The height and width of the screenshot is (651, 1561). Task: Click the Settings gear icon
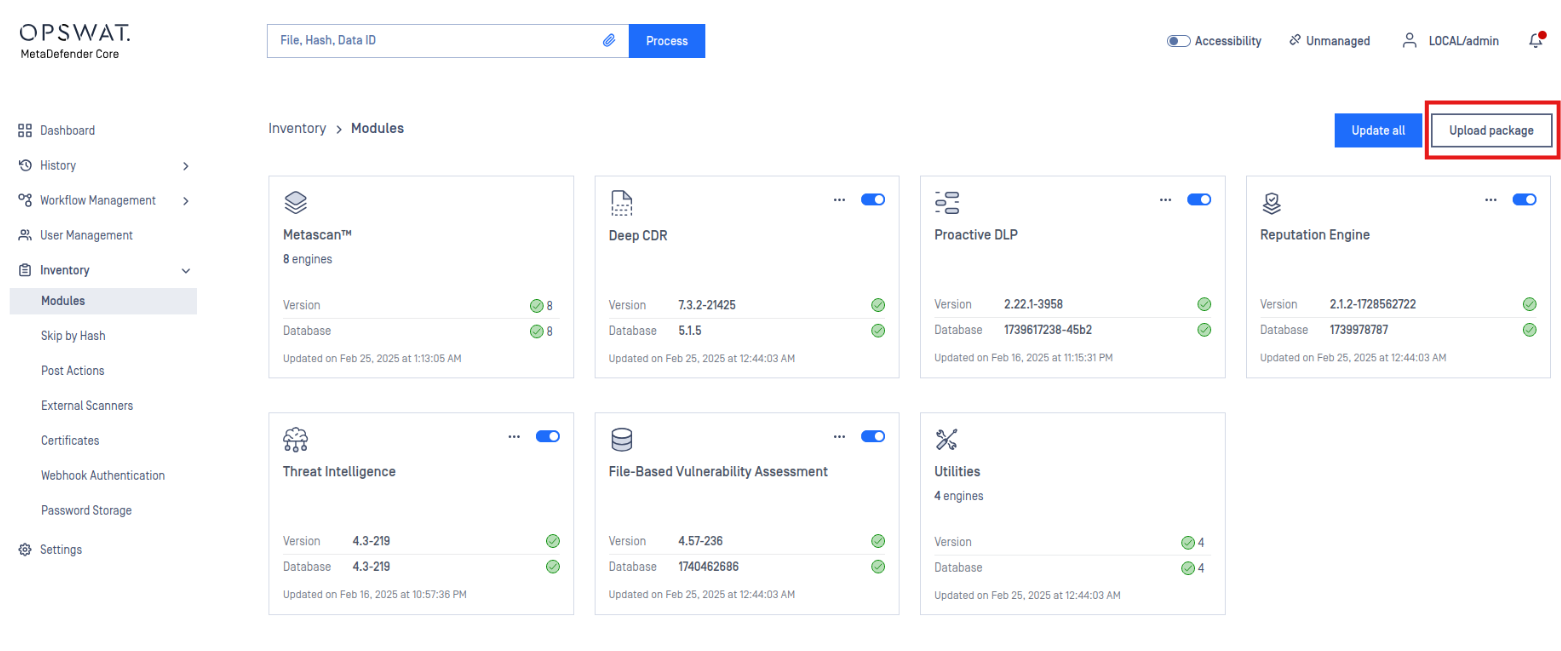coord(26,550)
